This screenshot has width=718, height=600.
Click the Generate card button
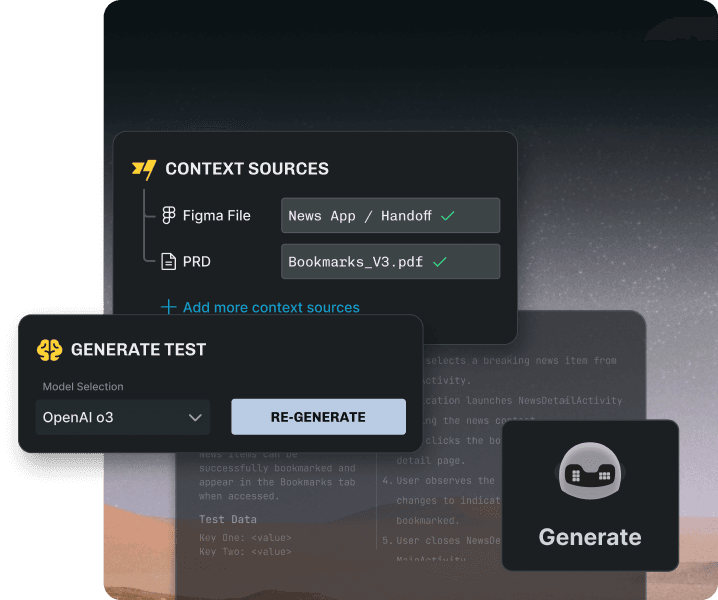click(590, 496)
